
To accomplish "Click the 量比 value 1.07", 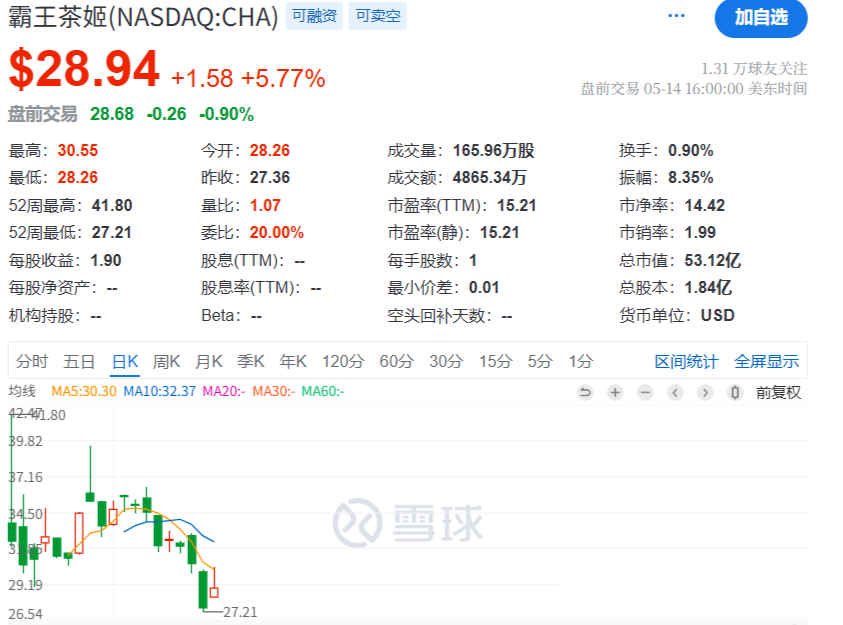I will [x=265, y=205].
